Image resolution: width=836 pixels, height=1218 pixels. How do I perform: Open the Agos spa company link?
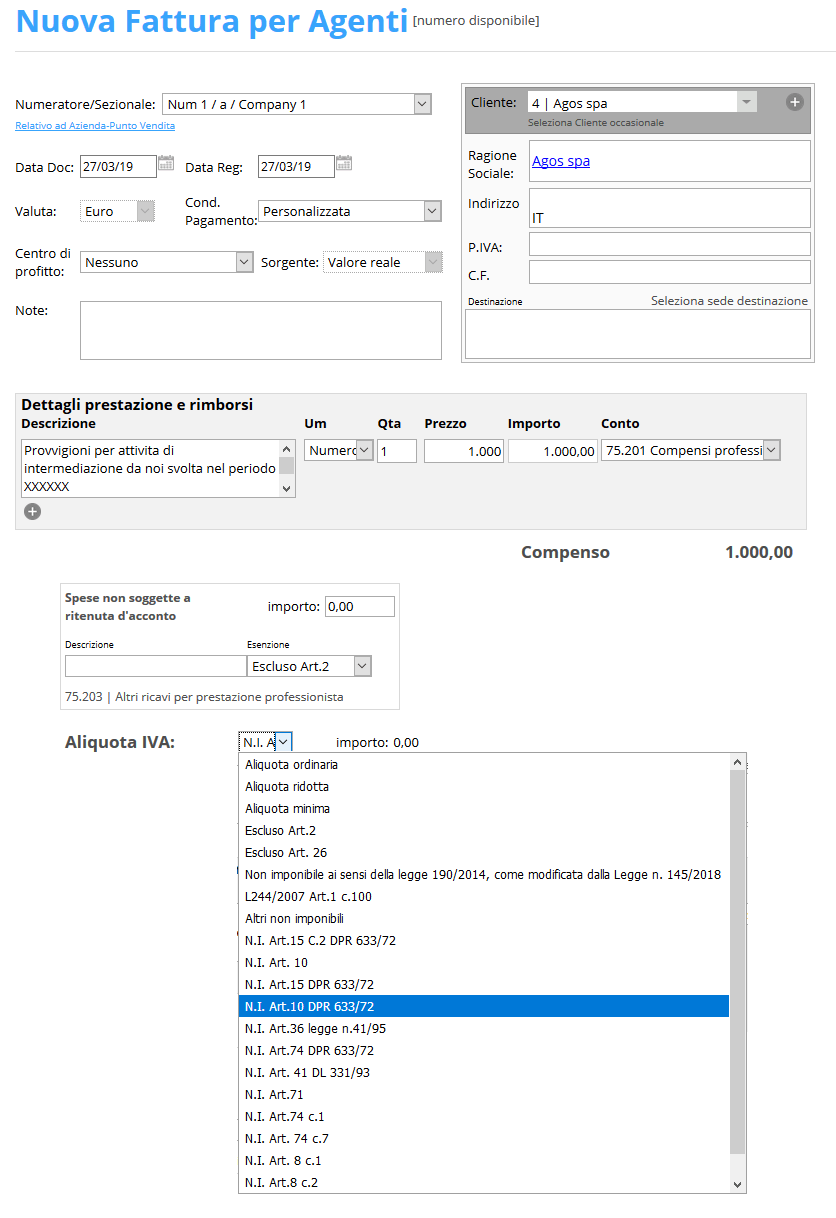pos(561,160)
